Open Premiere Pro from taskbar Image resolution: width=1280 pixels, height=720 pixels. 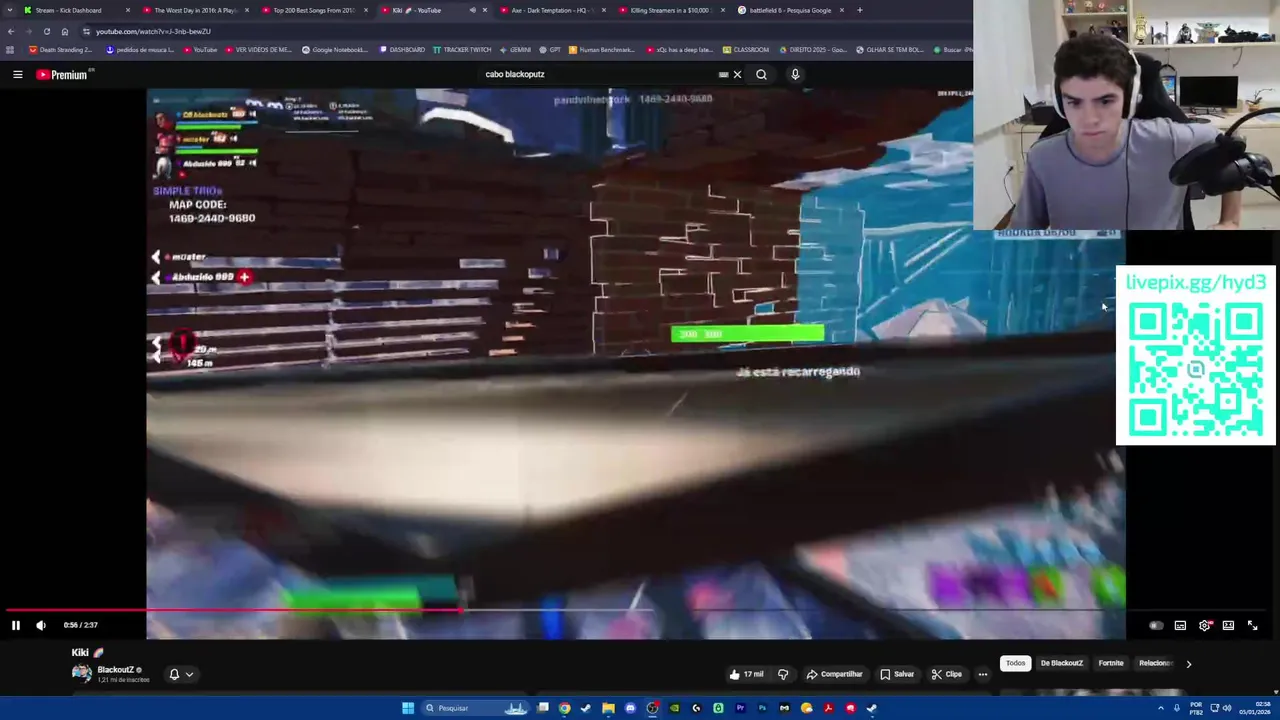(x=740, y=708)
